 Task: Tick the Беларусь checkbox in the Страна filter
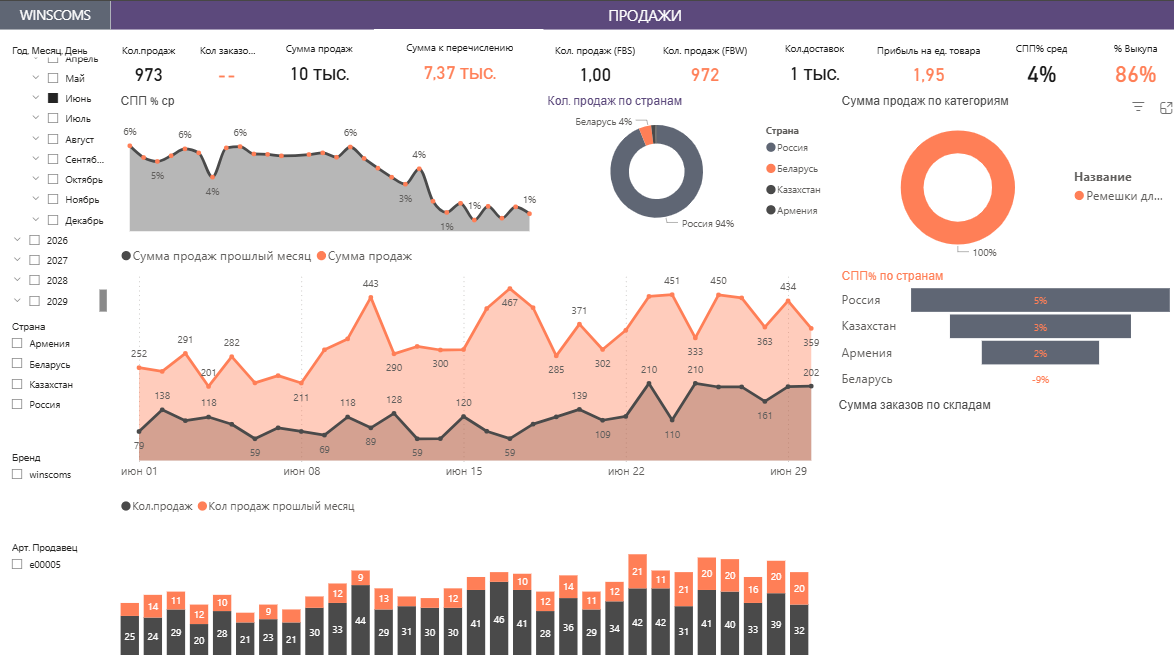[17, 364]
